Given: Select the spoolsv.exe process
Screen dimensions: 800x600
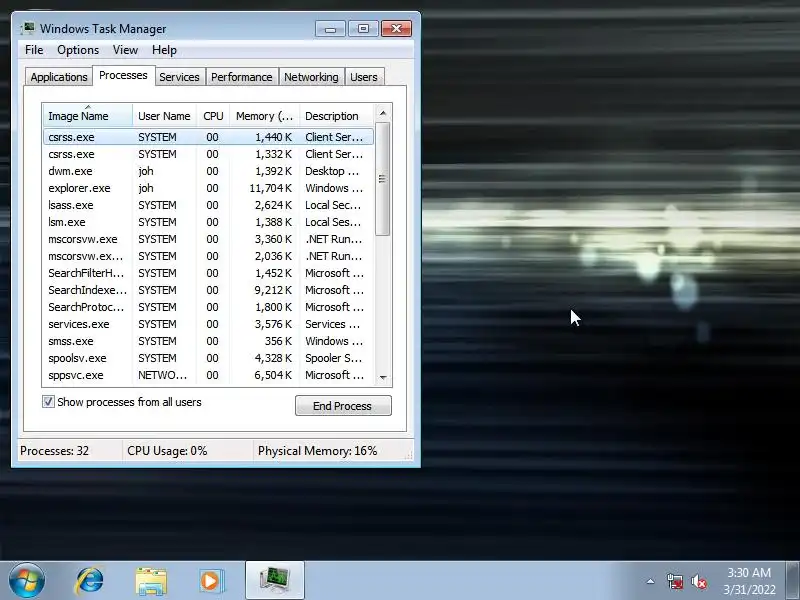Looking at the screenshot, I should point(208,358).
